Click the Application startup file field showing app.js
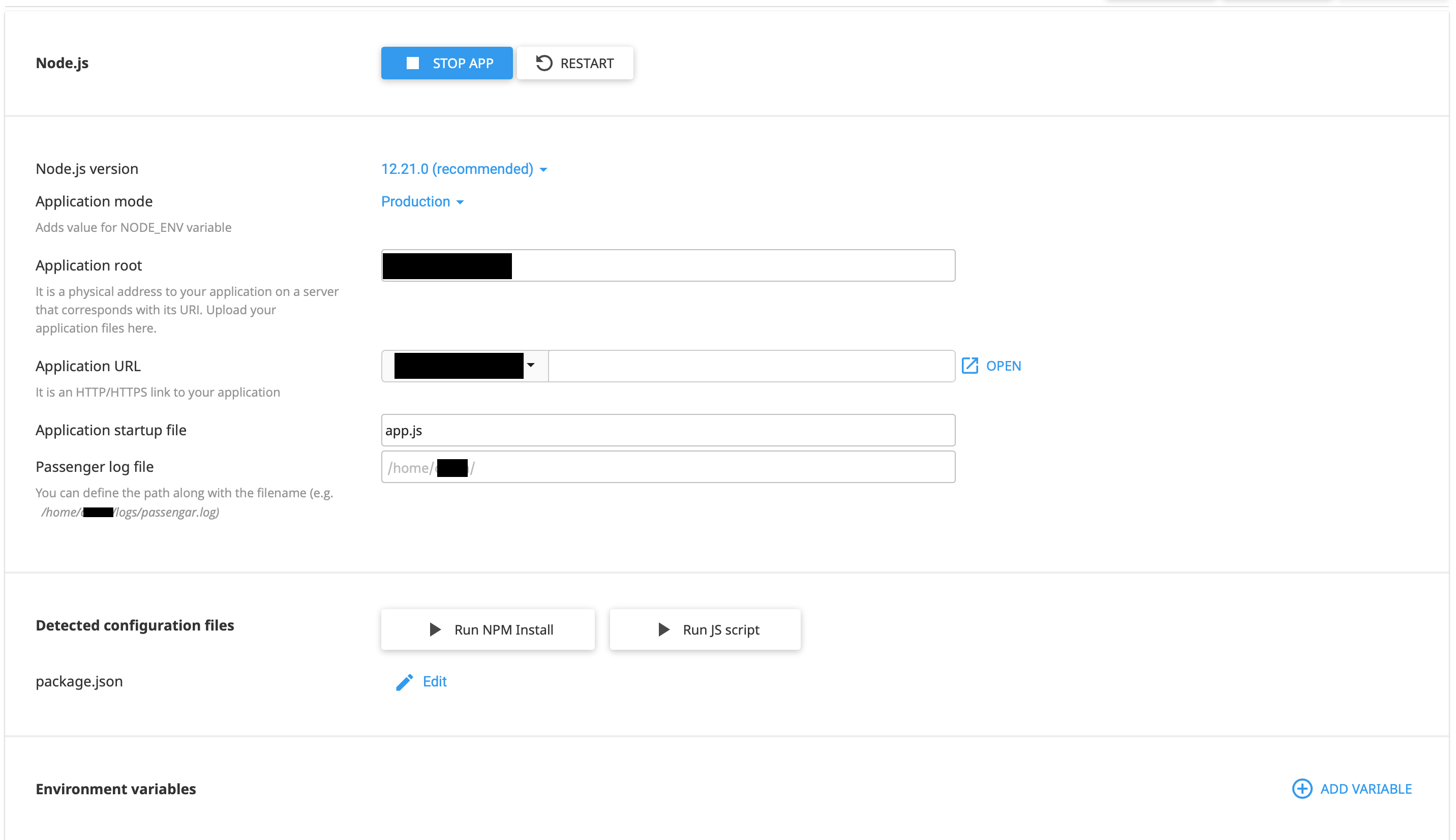This screenshot has height=840, width=1456. point(668,430)
